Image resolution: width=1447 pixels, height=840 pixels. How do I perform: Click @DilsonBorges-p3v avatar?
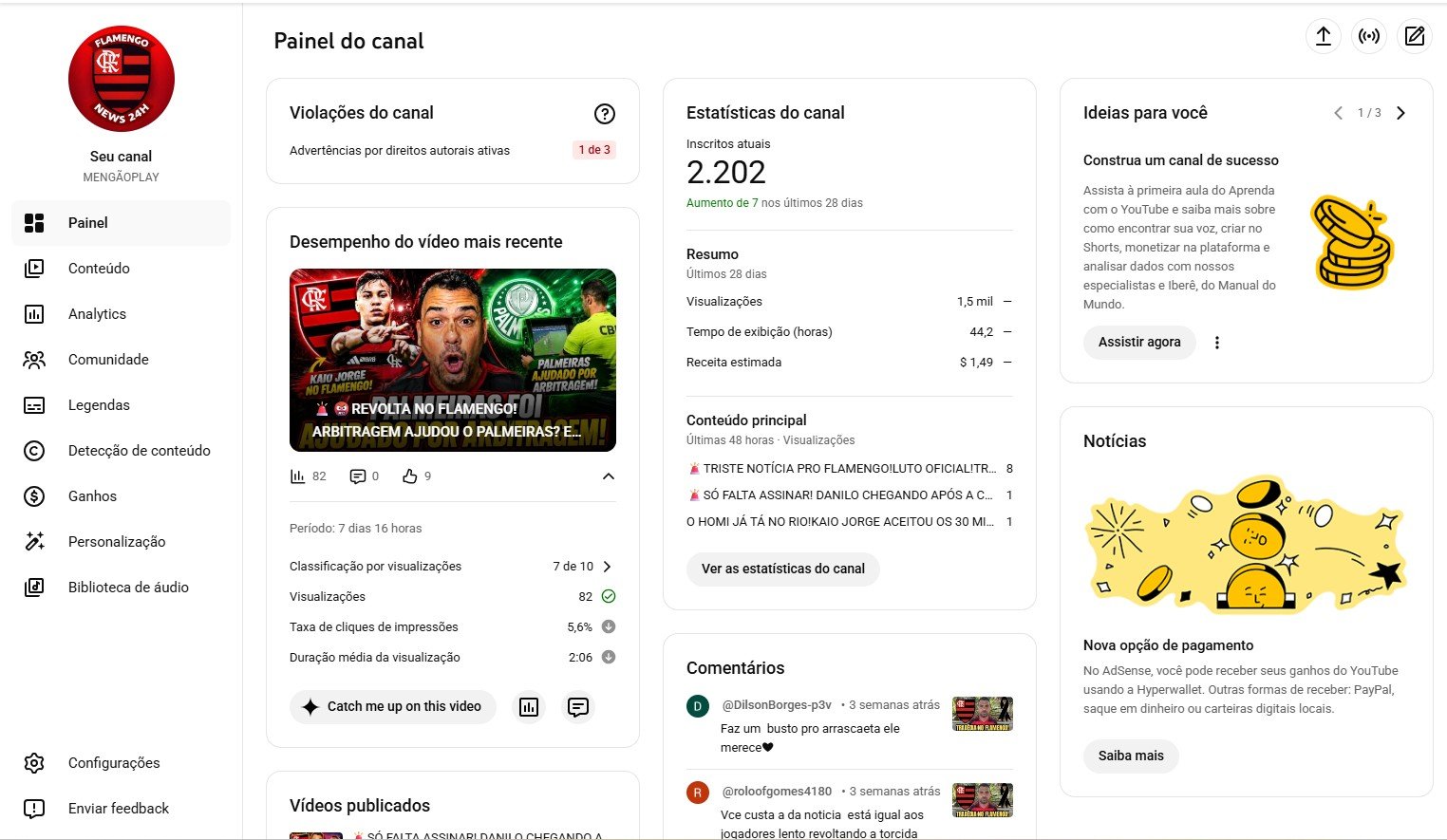pyautogui.click(x=698, y=706)
